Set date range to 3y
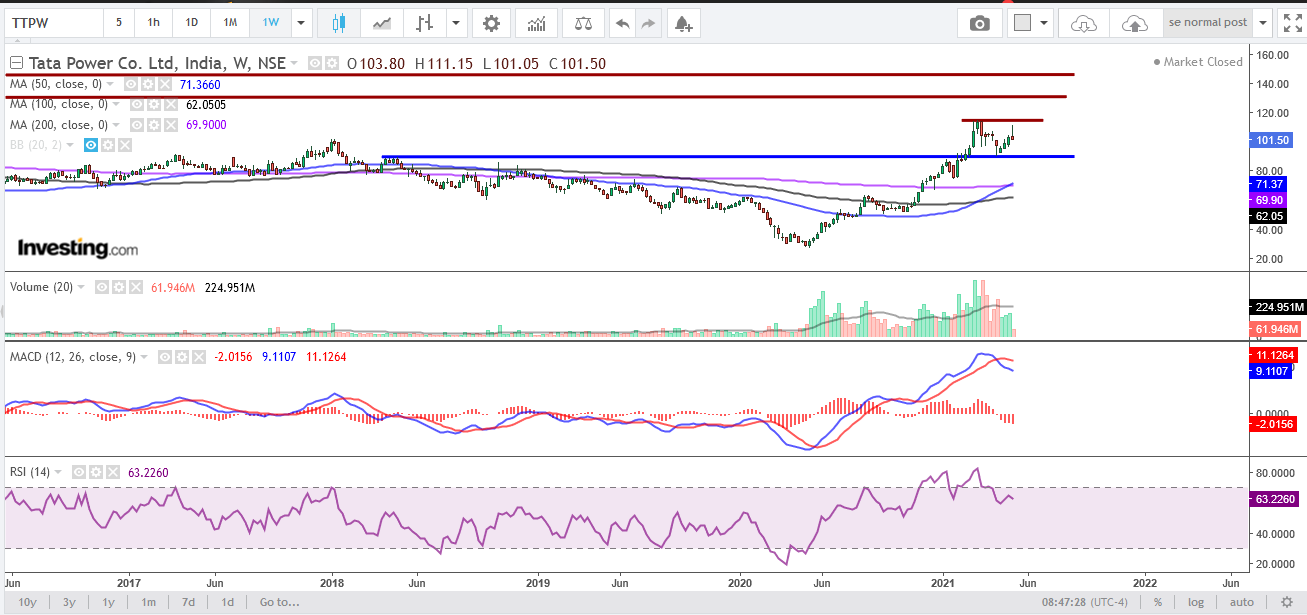1307x615 pixels. tap(69, 602)
